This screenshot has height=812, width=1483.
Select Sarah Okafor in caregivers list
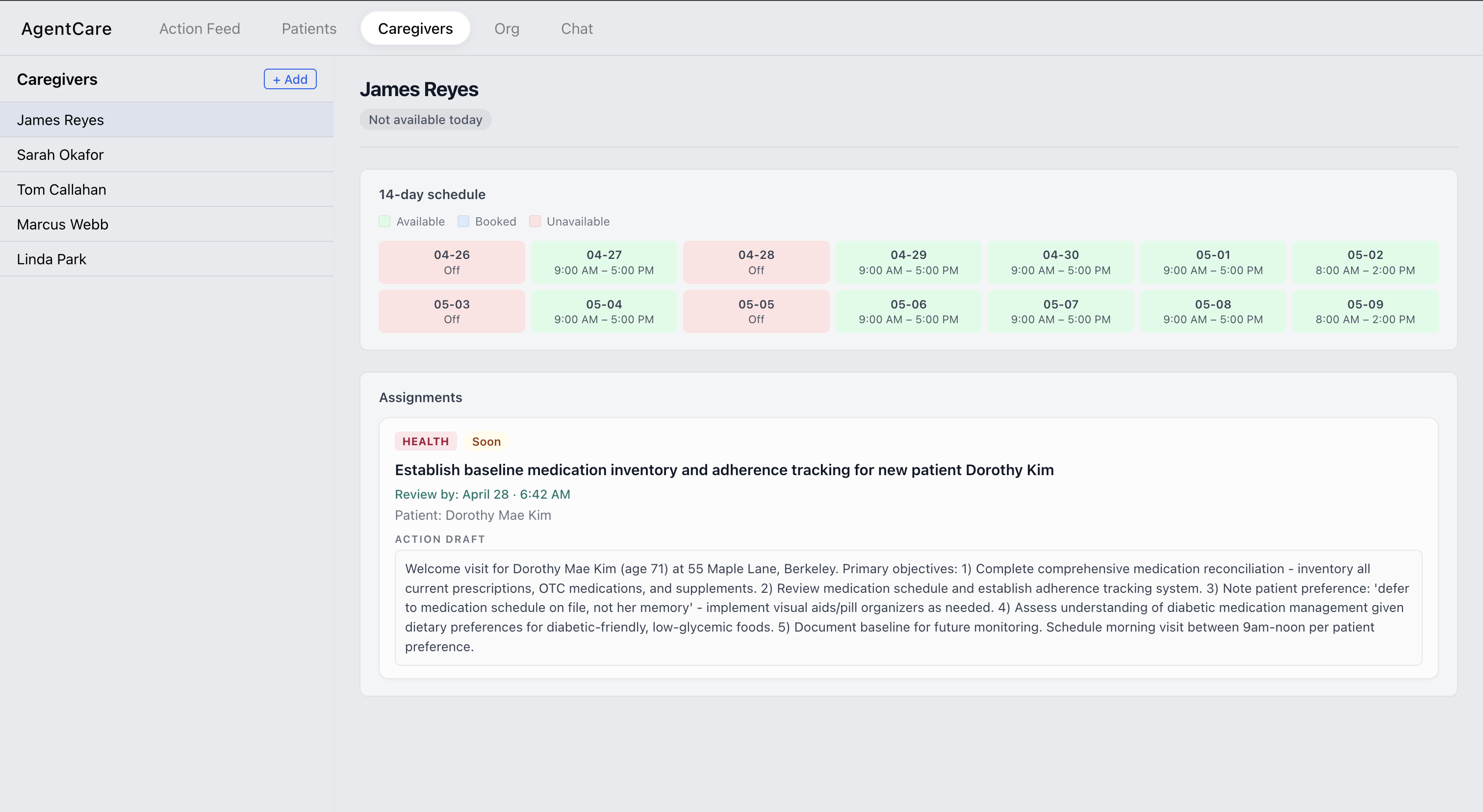click(60, 155)
